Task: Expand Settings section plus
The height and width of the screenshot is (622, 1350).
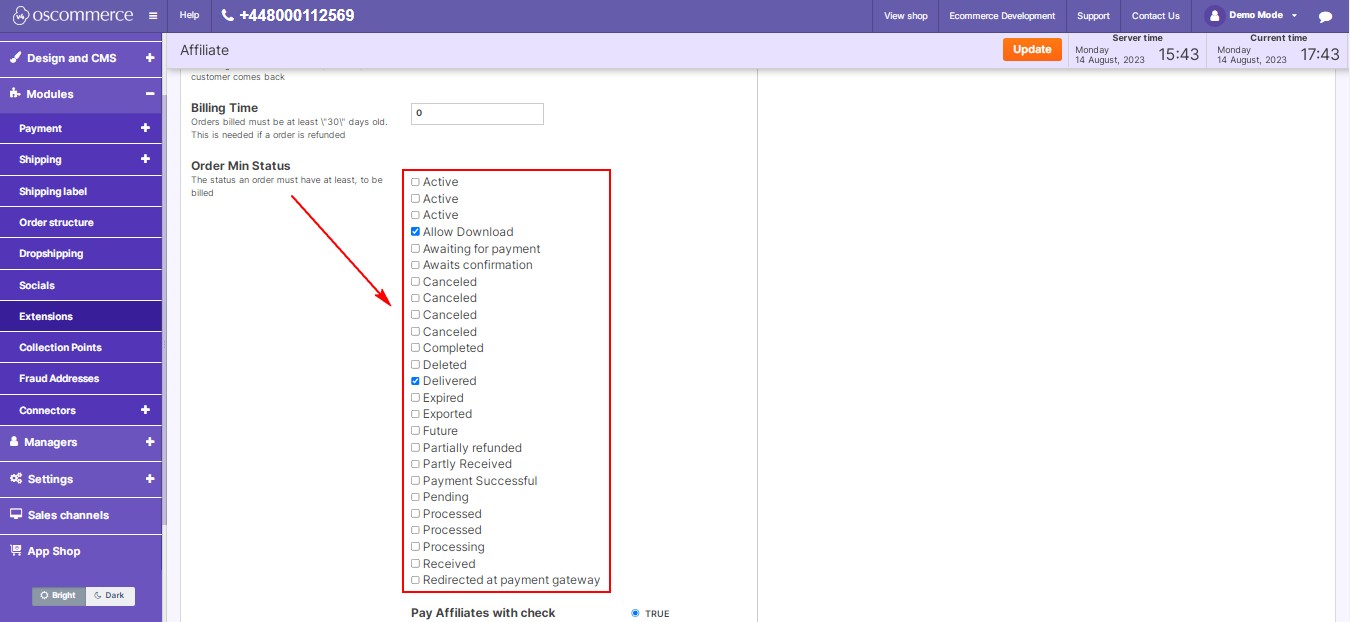Action: click(x=149, y=479)
